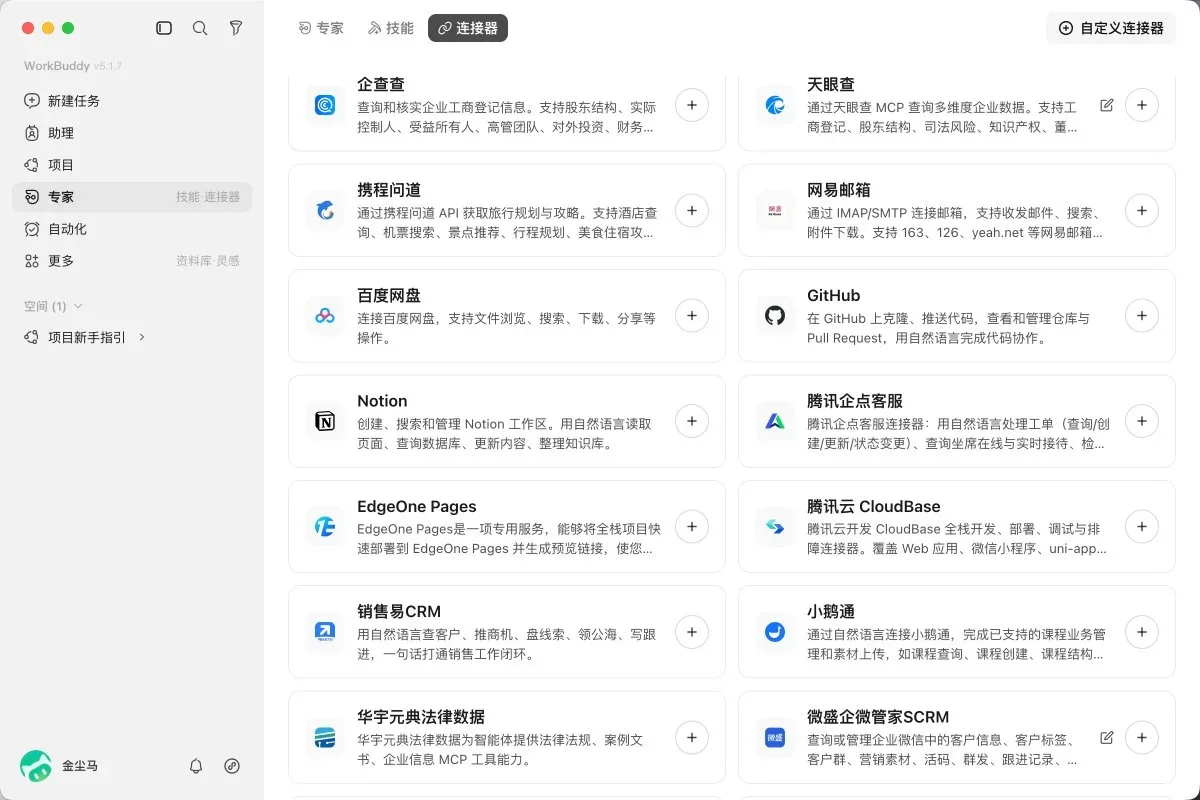This screenshot has height=800, width=1200.
Task: Click the 金尘马 user avatar
Action: point(36,766)
